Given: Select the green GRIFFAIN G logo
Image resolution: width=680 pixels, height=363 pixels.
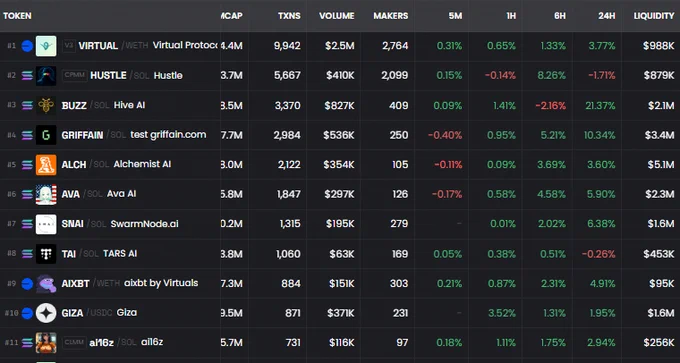Looking at the screenshot, I should [x=46, y=135].
